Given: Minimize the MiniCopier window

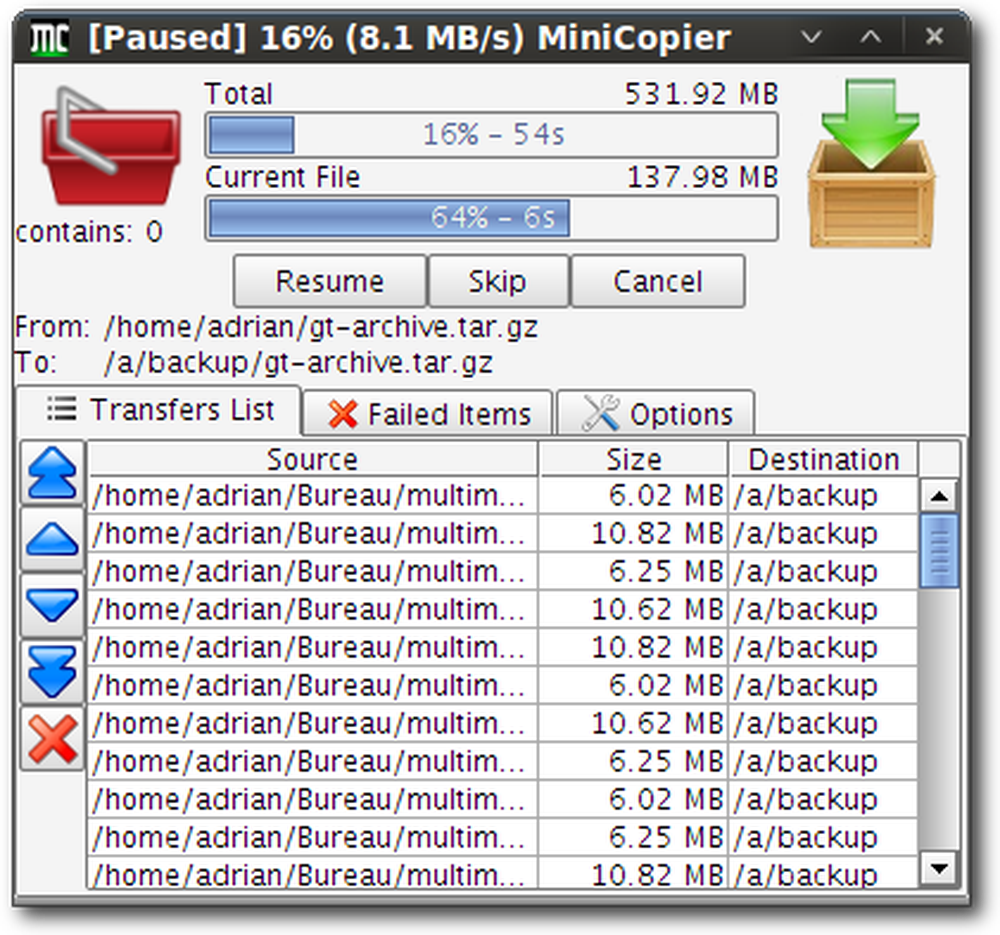Looking at the screenshot, I should point(811,37).
